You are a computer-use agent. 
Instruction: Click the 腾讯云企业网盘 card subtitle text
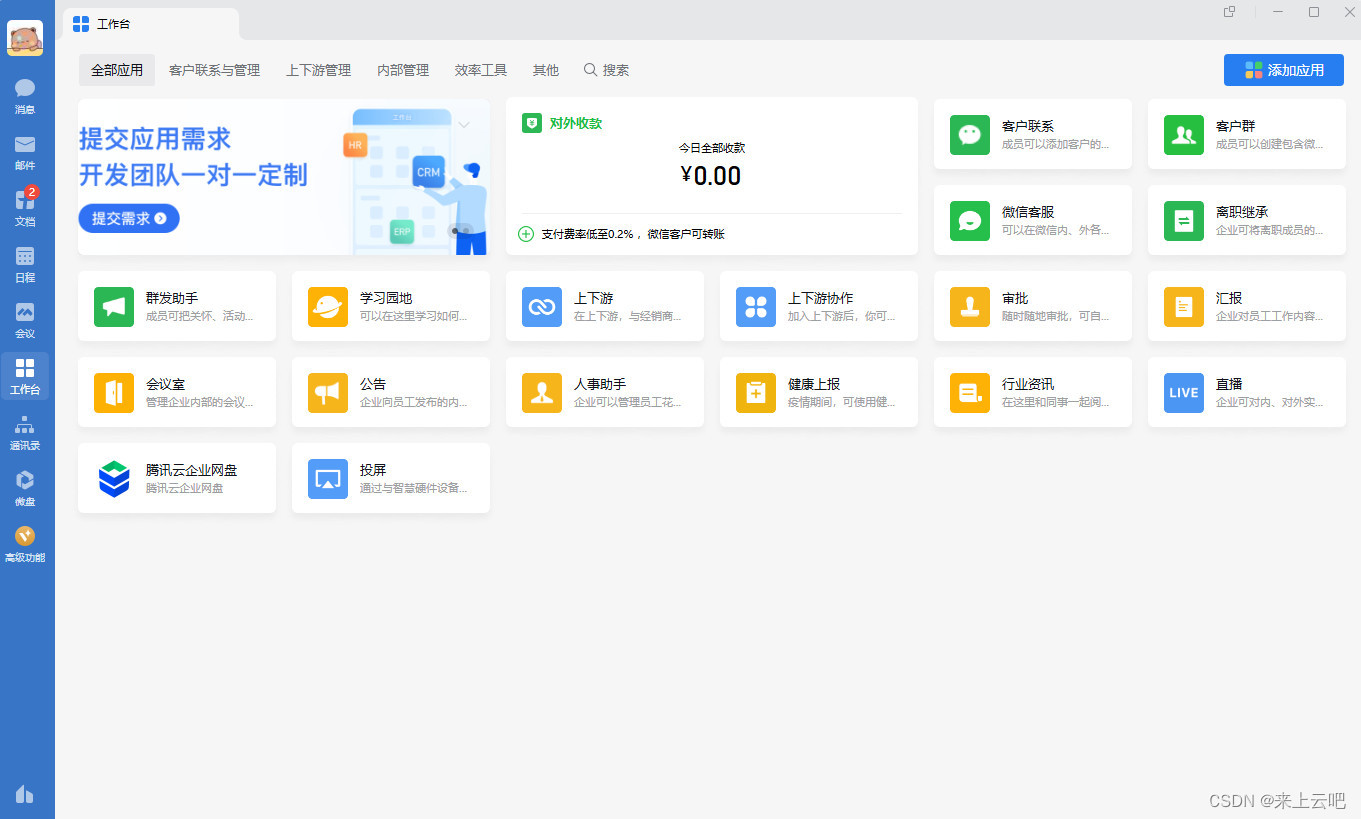point(185,489)
